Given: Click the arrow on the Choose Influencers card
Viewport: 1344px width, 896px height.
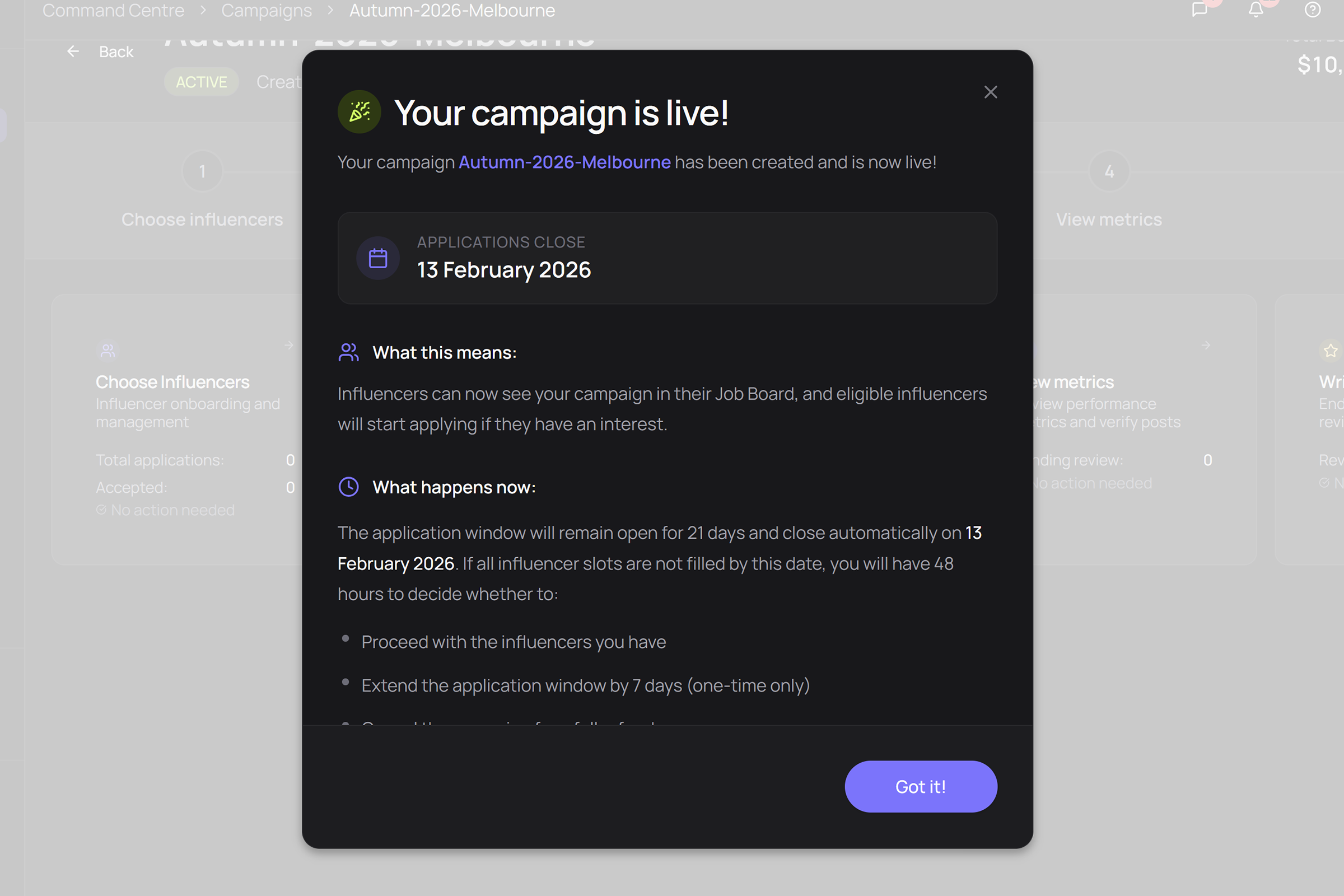Looking at the screenshot, I should (289, 345).
